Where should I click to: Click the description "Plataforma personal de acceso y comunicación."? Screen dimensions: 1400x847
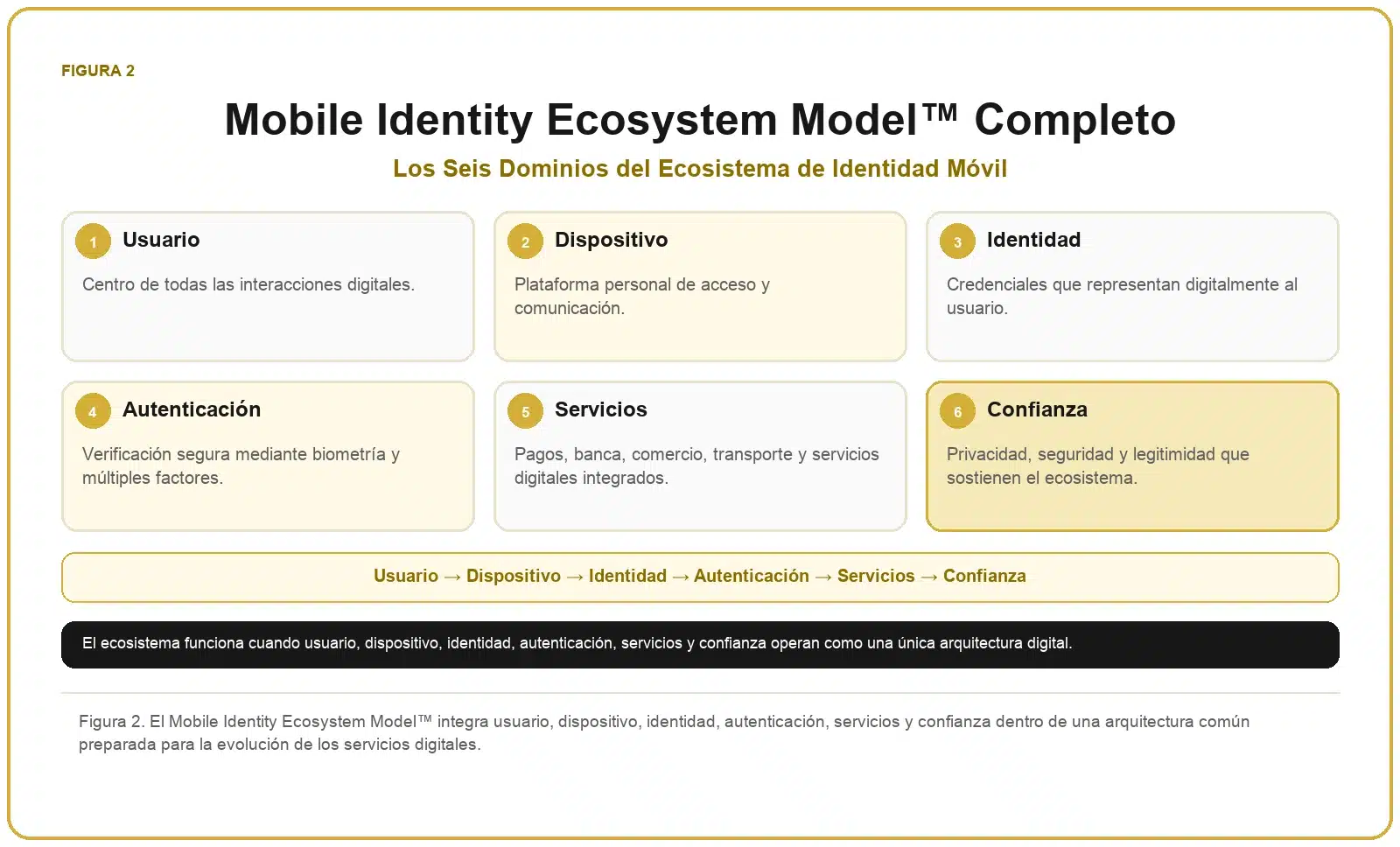pos(642,296)
